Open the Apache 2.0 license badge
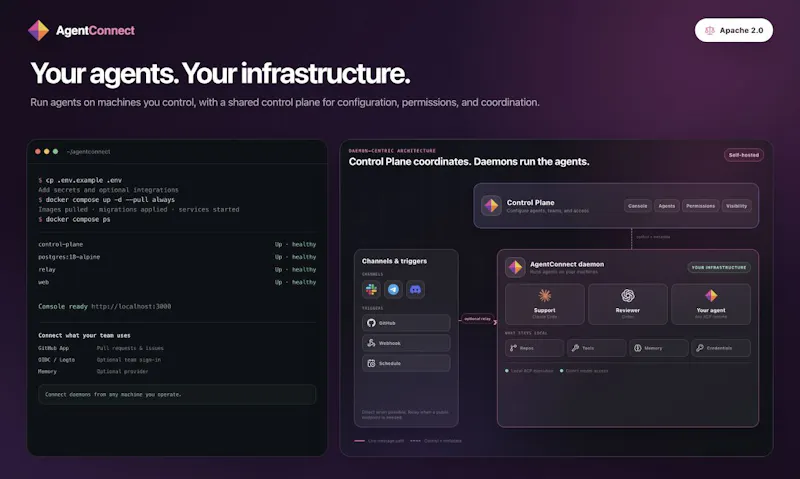 click(x=734, y=31)
